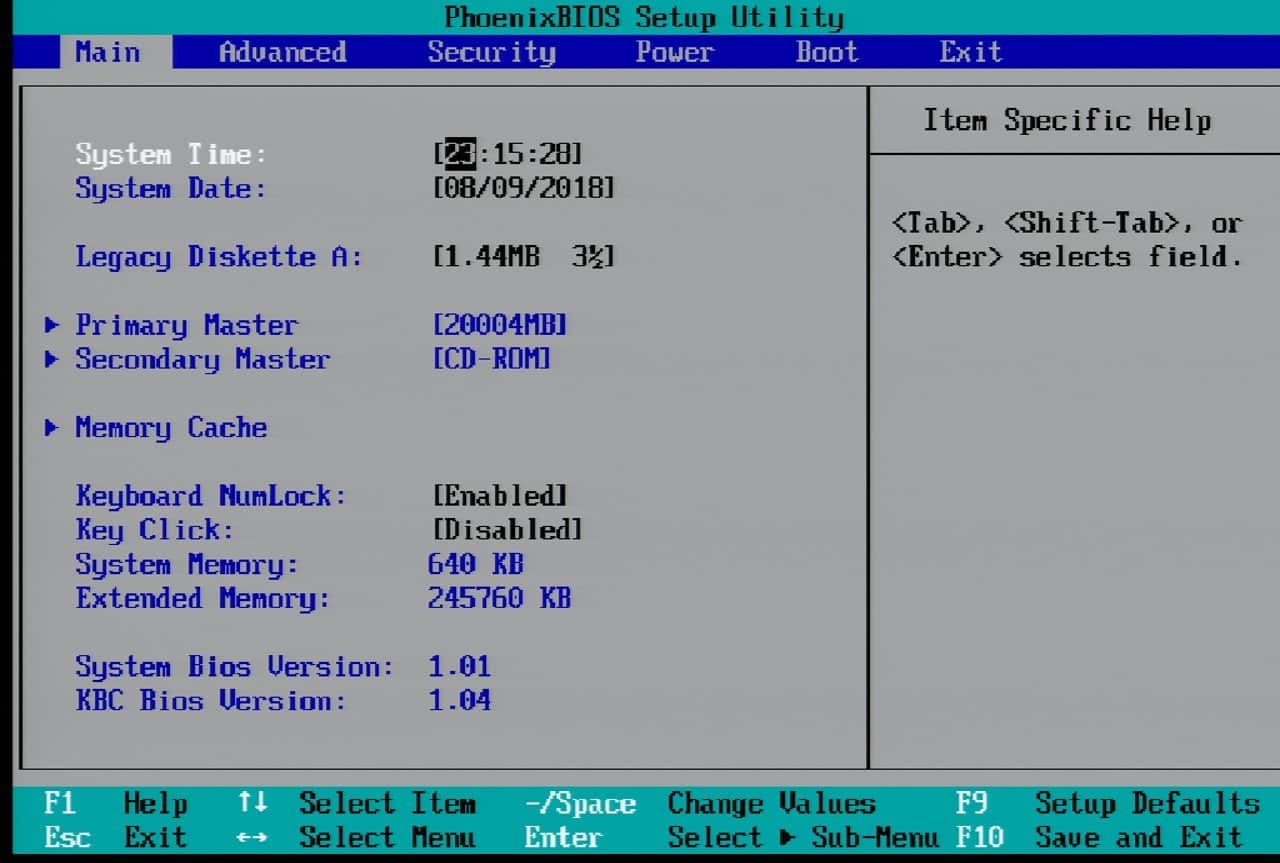
Task: Toggle Key Click Disabled value
Action: tap(508, 530)
